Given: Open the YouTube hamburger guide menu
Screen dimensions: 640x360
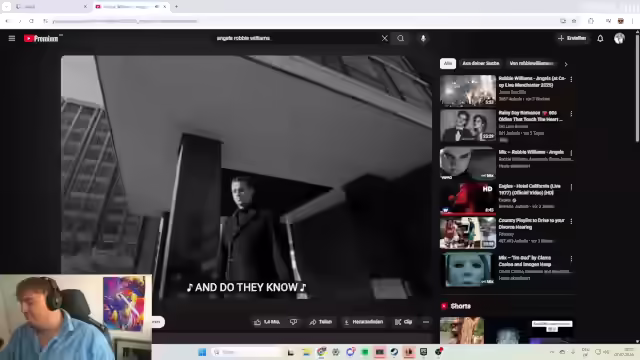Looking at the screenshot, I should (x=11, y=38).
